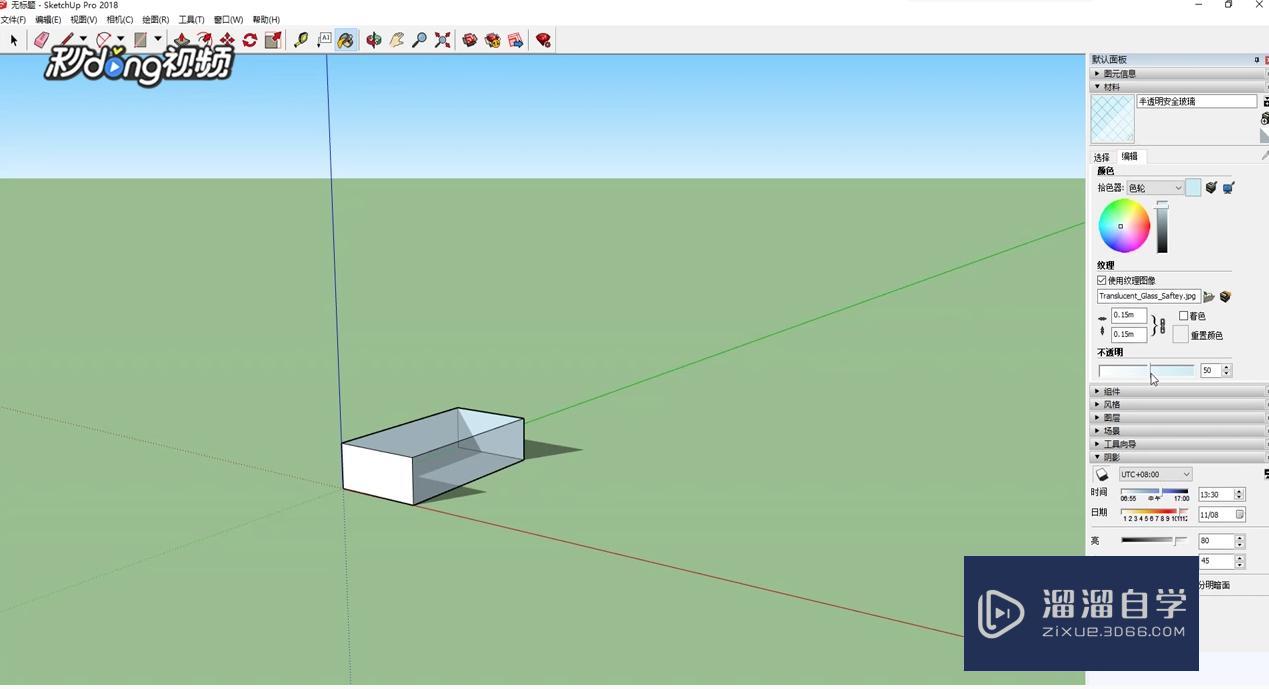Open the Rectangle tool dropdown arrow

158,40
